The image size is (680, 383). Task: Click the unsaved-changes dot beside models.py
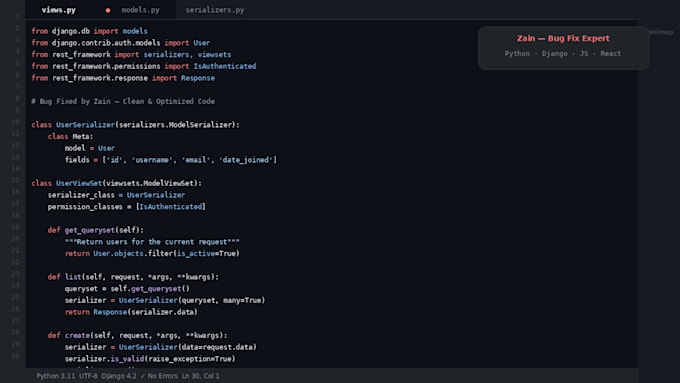tap(108, 10)
